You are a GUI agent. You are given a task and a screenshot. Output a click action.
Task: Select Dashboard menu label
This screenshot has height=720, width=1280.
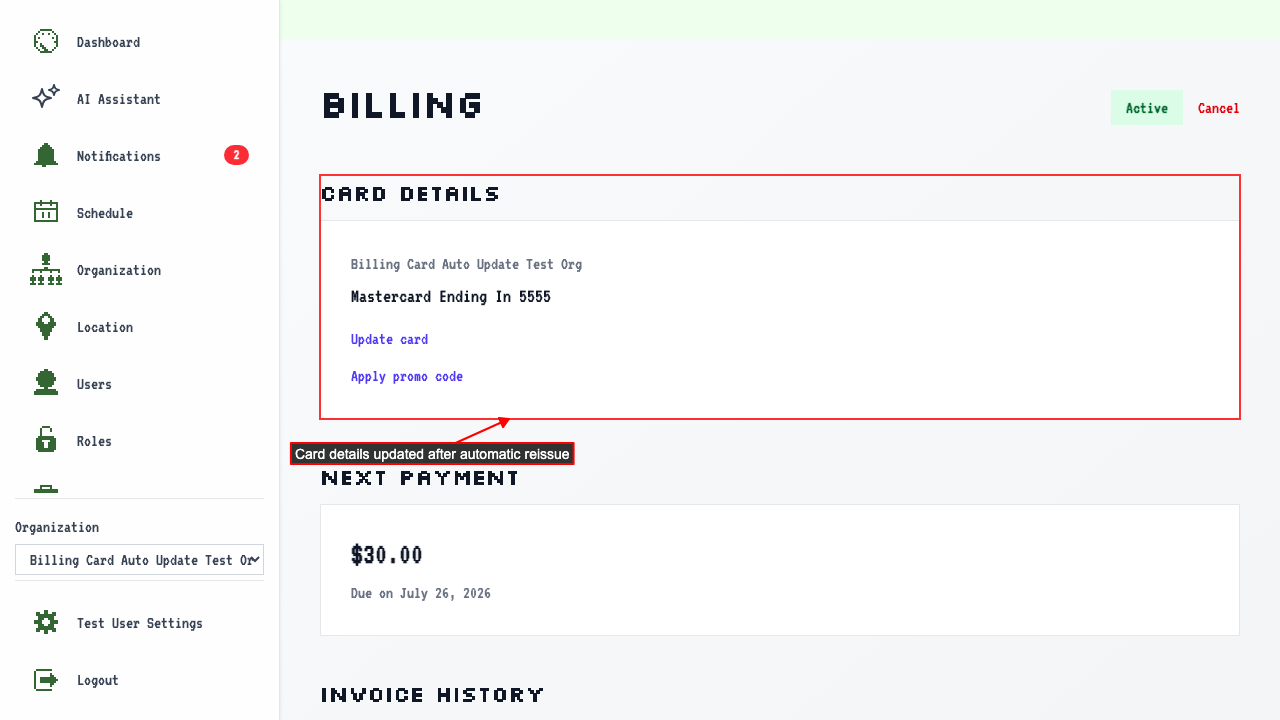click(108, 42)
